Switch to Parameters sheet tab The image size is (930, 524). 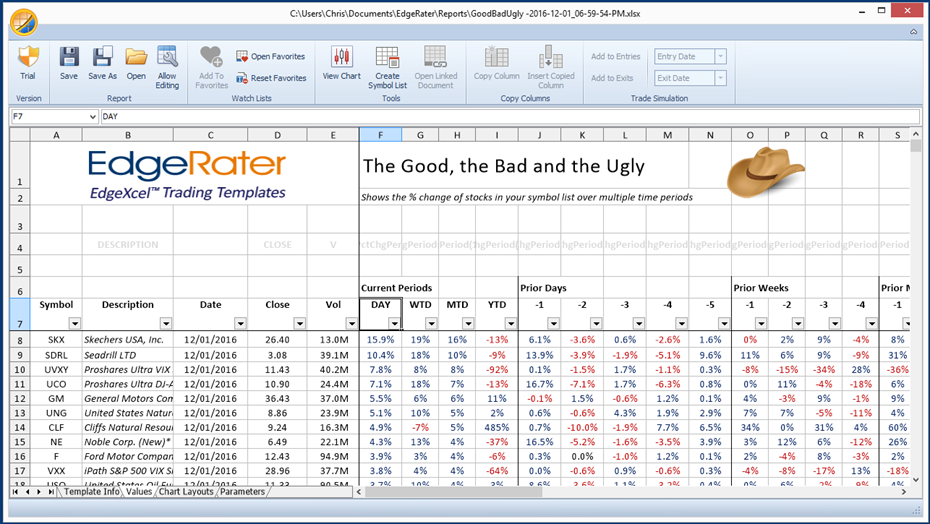[242, 492]
